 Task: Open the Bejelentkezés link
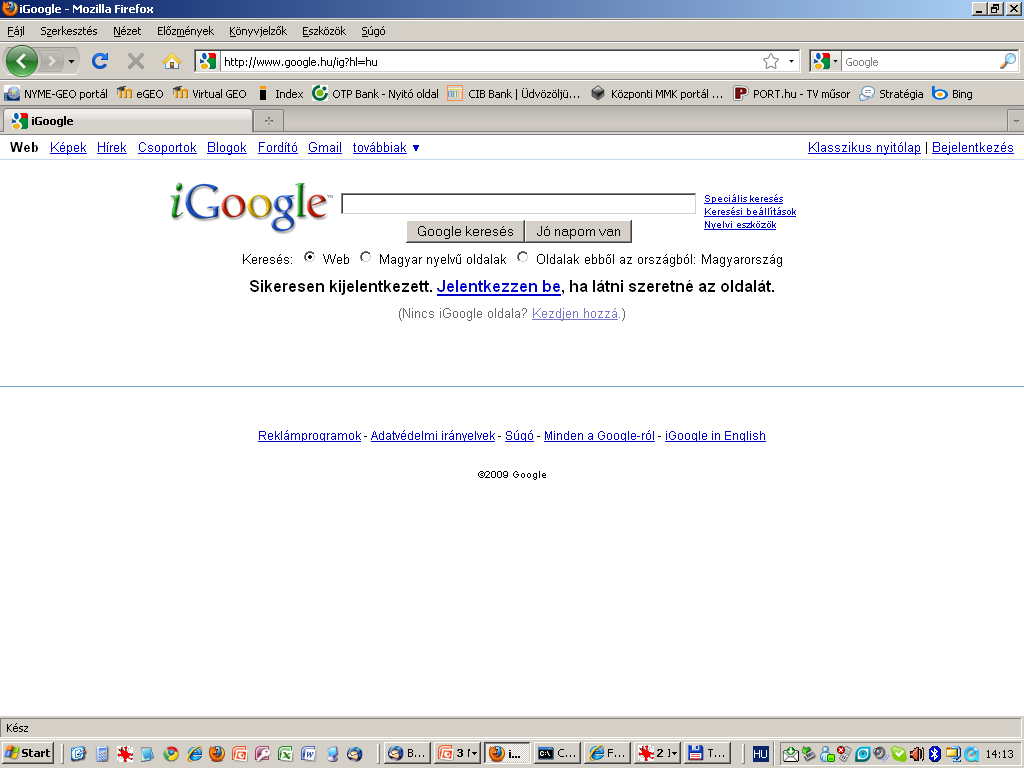(x=973, y=148)
